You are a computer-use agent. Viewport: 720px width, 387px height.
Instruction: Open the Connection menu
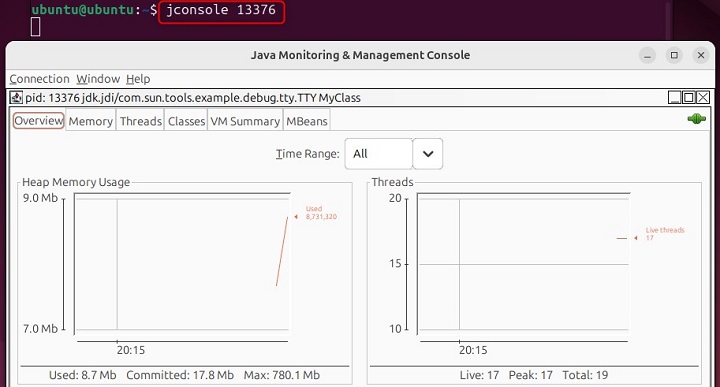[x=39, y=79]
